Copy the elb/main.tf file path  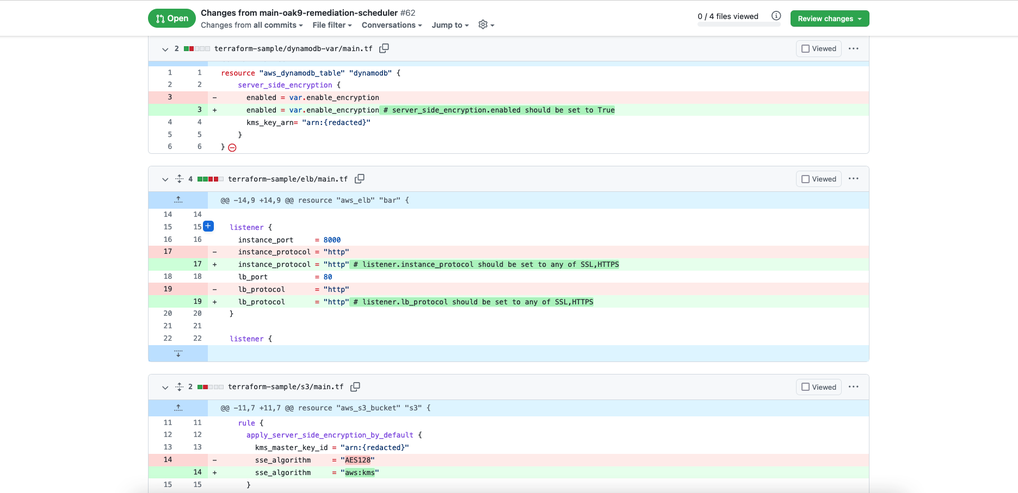coord(360,179)
